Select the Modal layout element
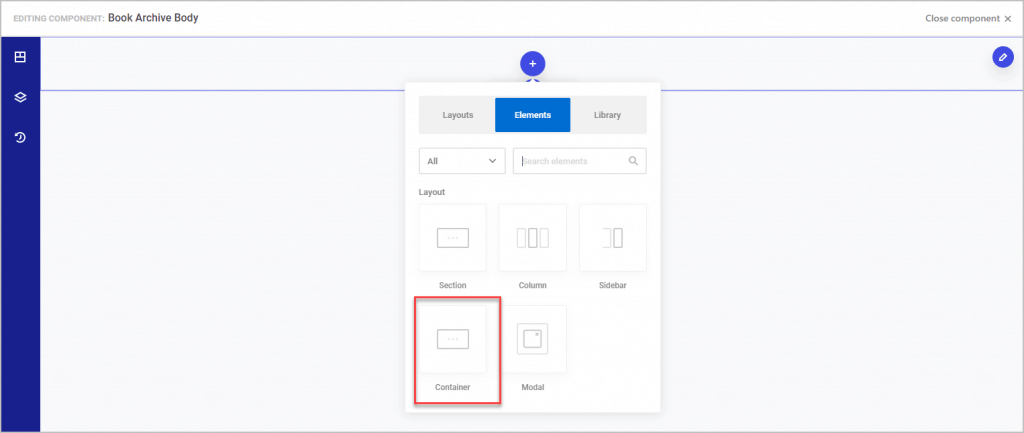The height and width of the screenshot is (433, 1024). [x=532, y=339]
